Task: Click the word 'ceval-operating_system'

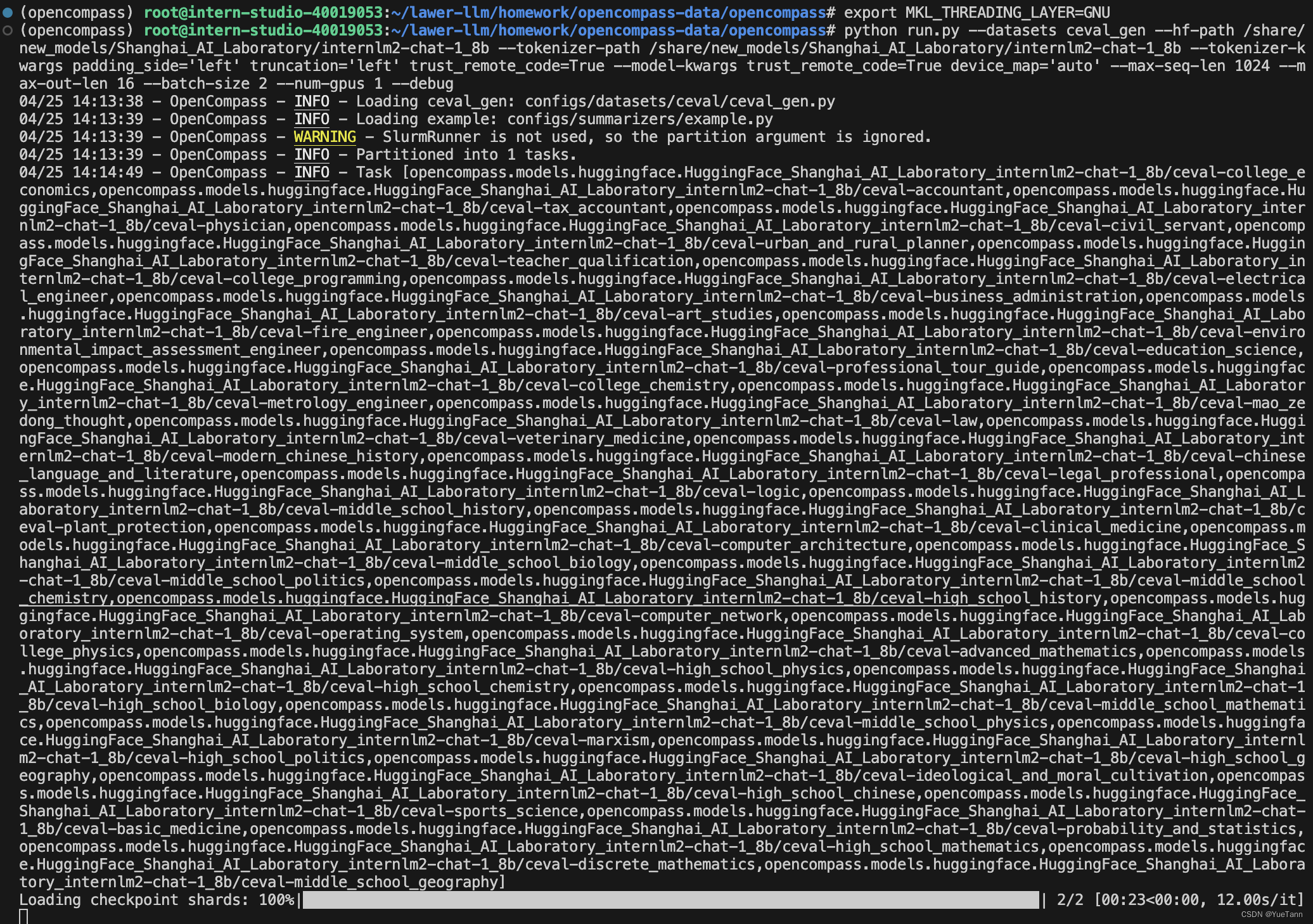Action: tap(365, 634)
